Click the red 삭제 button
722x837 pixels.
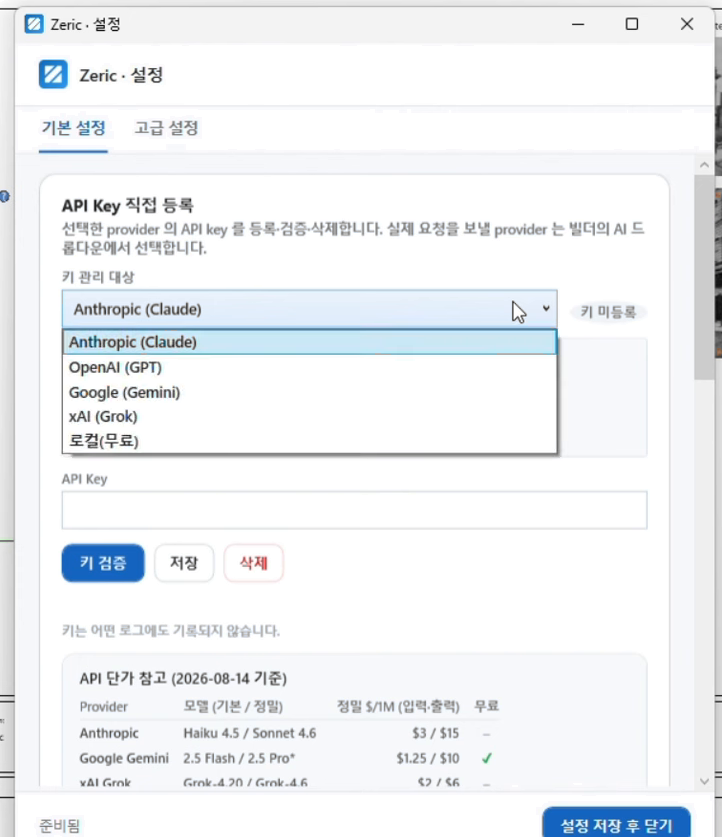[253, 563]
